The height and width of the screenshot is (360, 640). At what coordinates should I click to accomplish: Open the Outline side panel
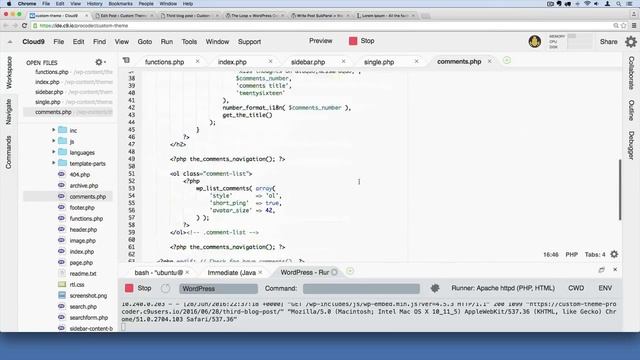pyautogui.click(x=631, y=110)
